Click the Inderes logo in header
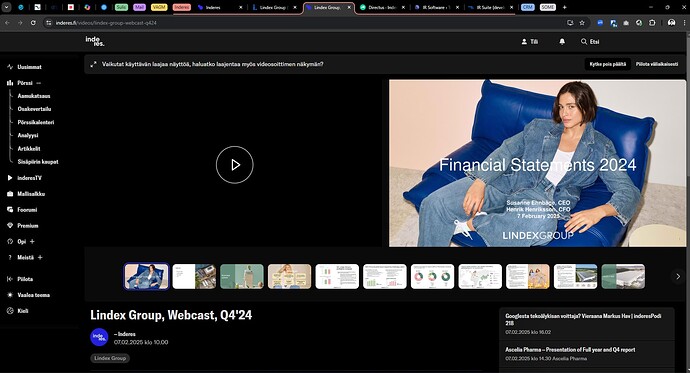 95,41
